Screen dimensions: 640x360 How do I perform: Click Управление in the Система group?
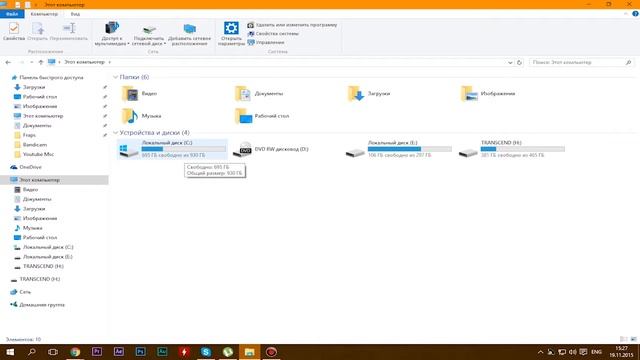click(266, 42)
